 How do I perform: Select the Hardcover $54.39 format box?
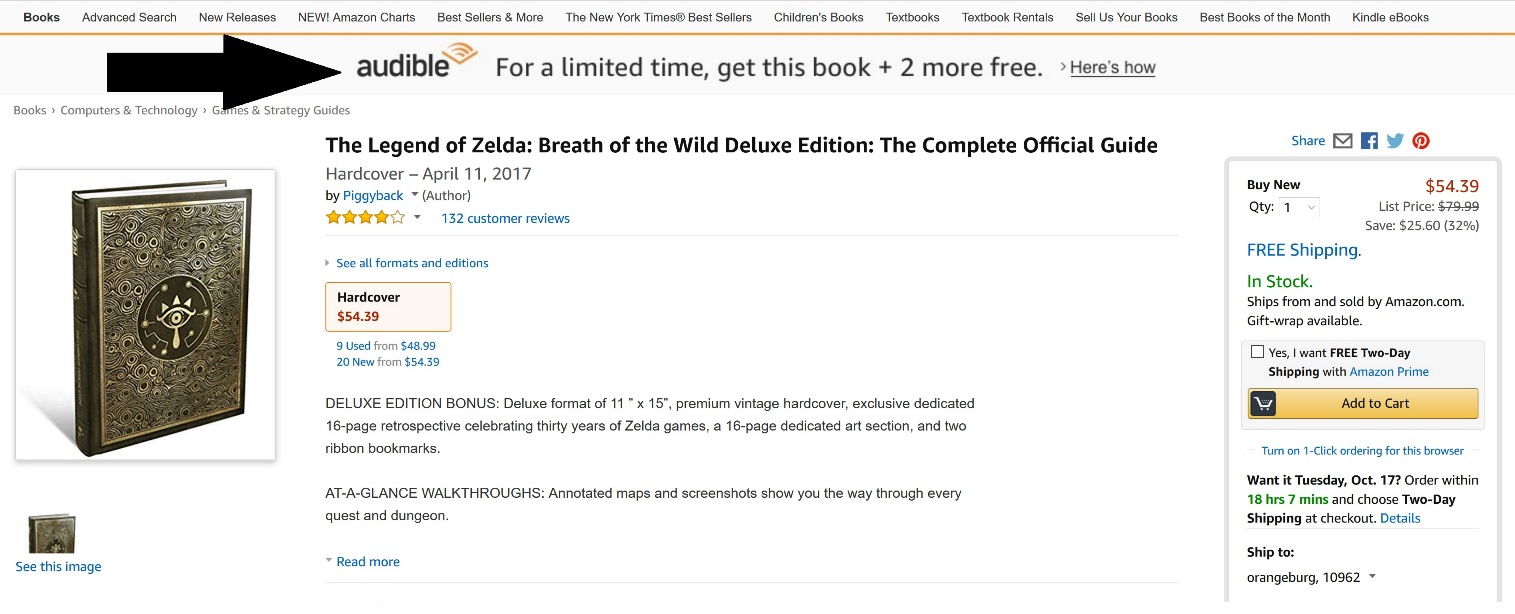tap(388, 307)
